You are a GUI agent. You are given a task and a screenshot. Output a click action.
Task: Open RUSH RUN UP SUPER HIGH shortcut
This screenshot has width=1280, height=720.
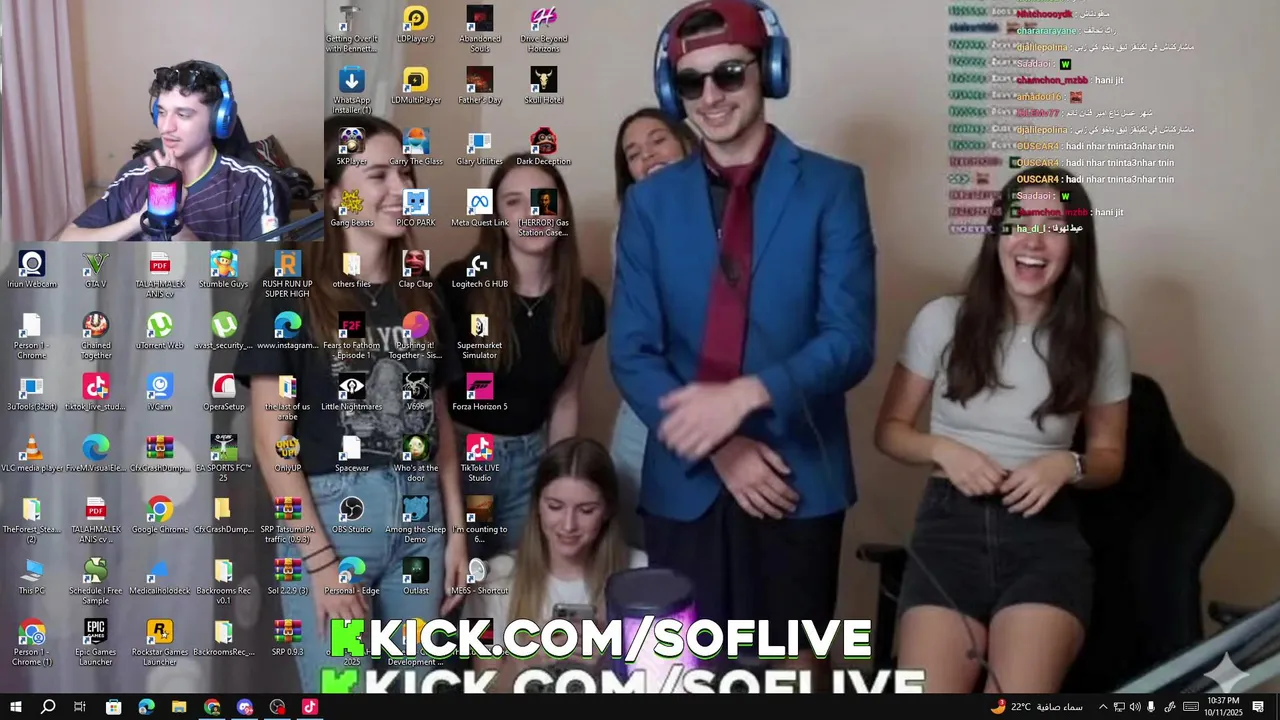[287, 275]
